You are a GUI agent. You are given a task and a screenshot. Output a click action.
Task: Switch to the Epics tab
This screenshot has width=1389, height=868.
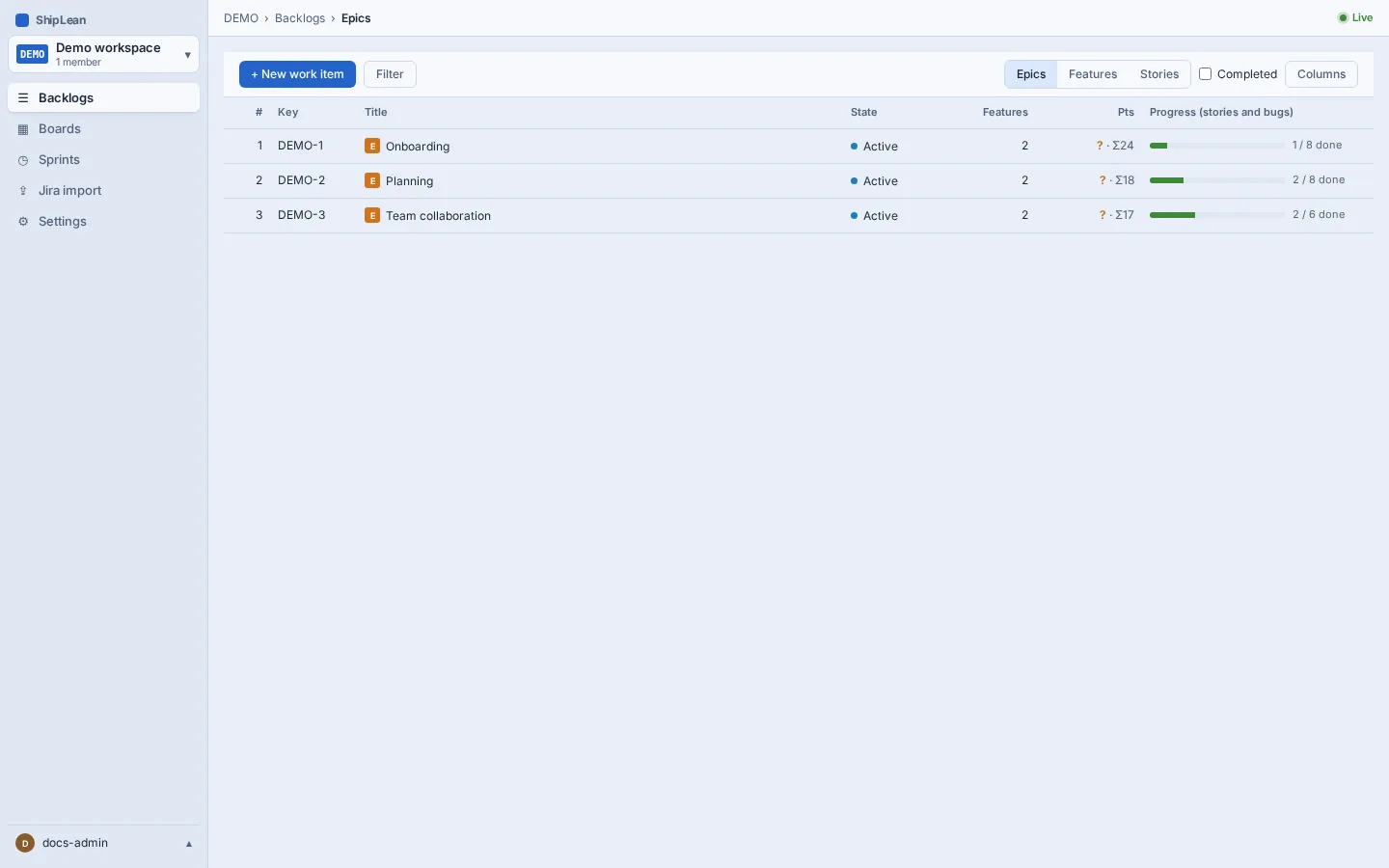pos(1031,74)
